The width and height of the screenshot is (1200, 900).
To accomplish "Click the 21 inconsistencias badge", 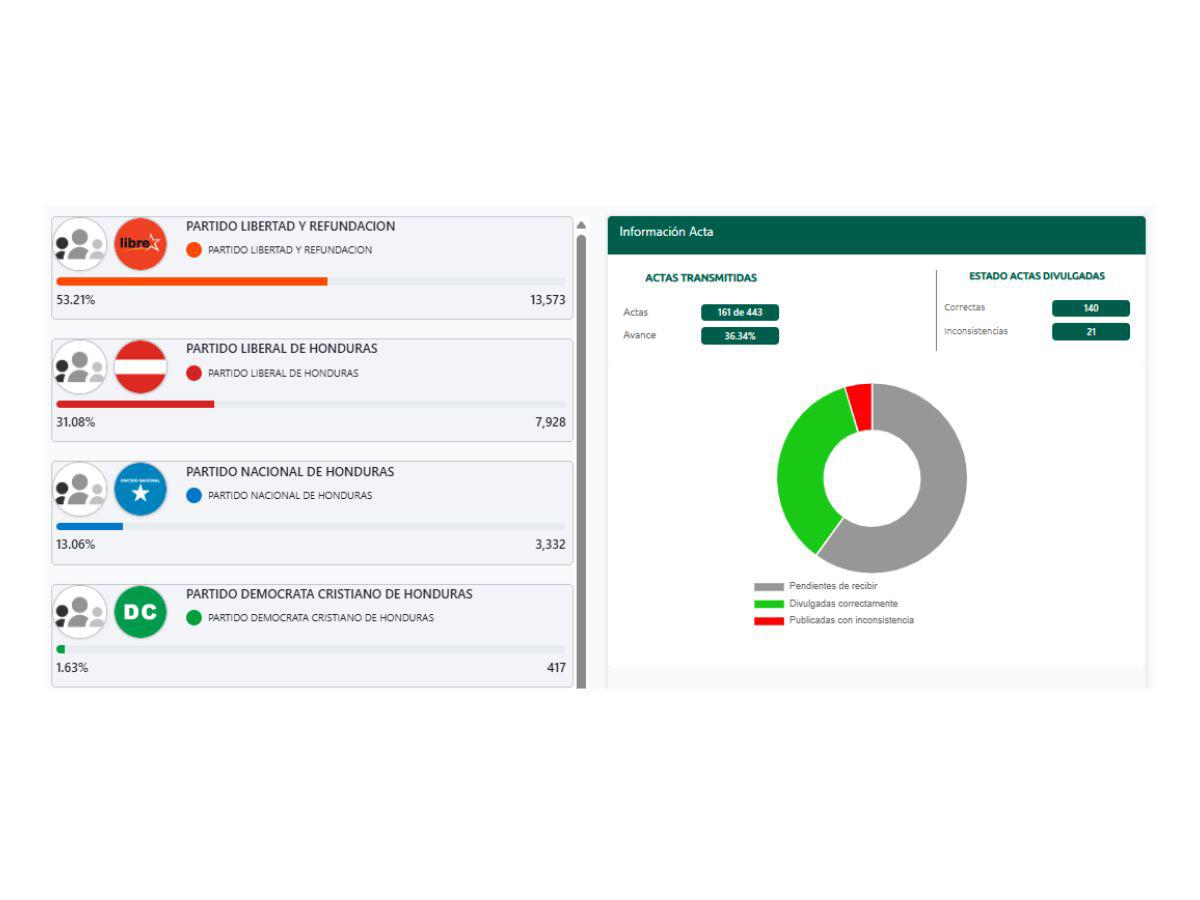I will coord(1090,332).
